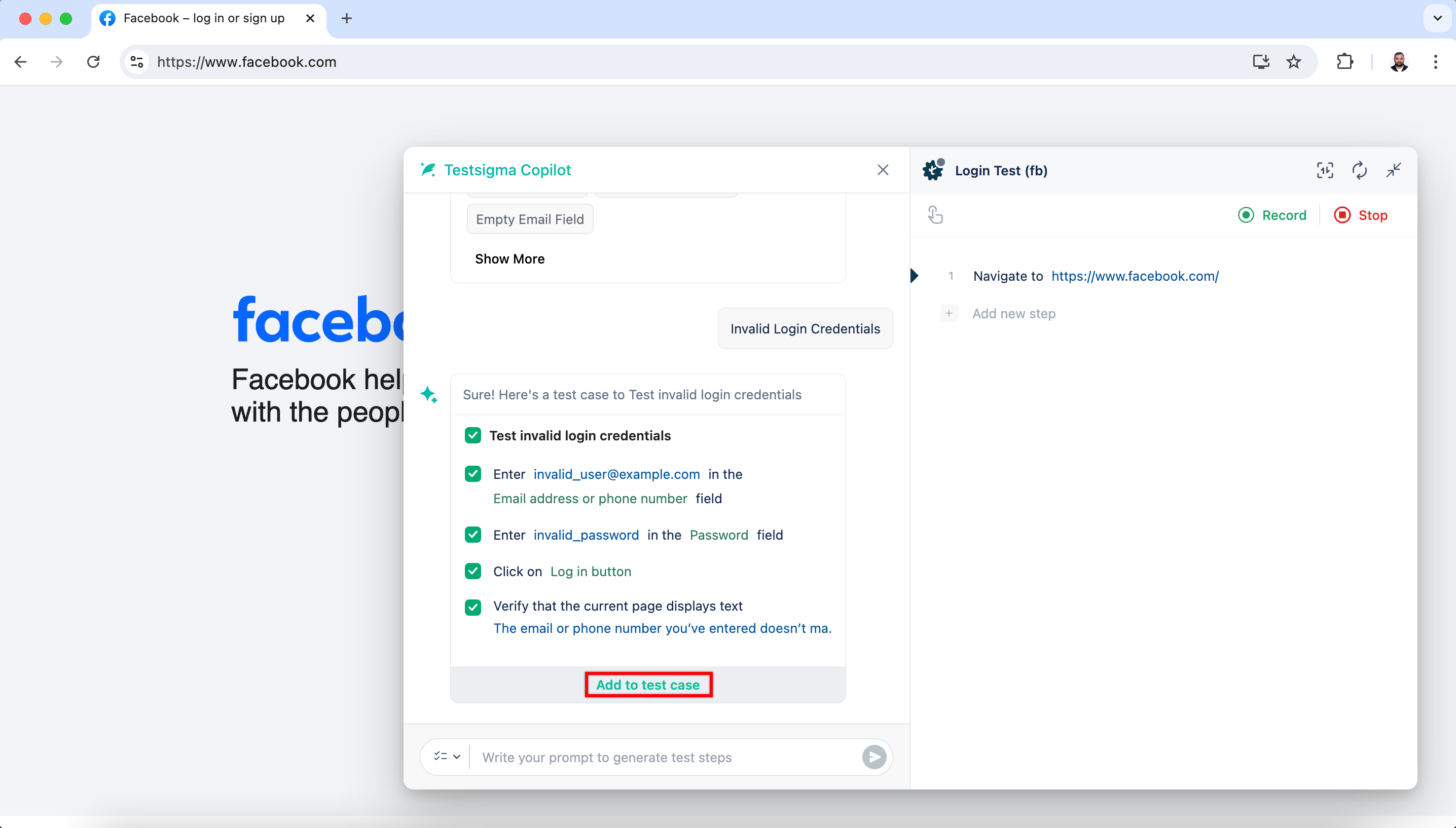
Task: Click Show More suggestions link
Action: [x=509, y=259]
